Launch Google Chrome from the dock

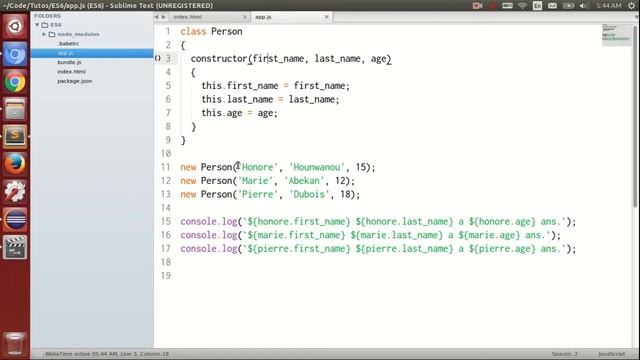(x=15, y=82)
